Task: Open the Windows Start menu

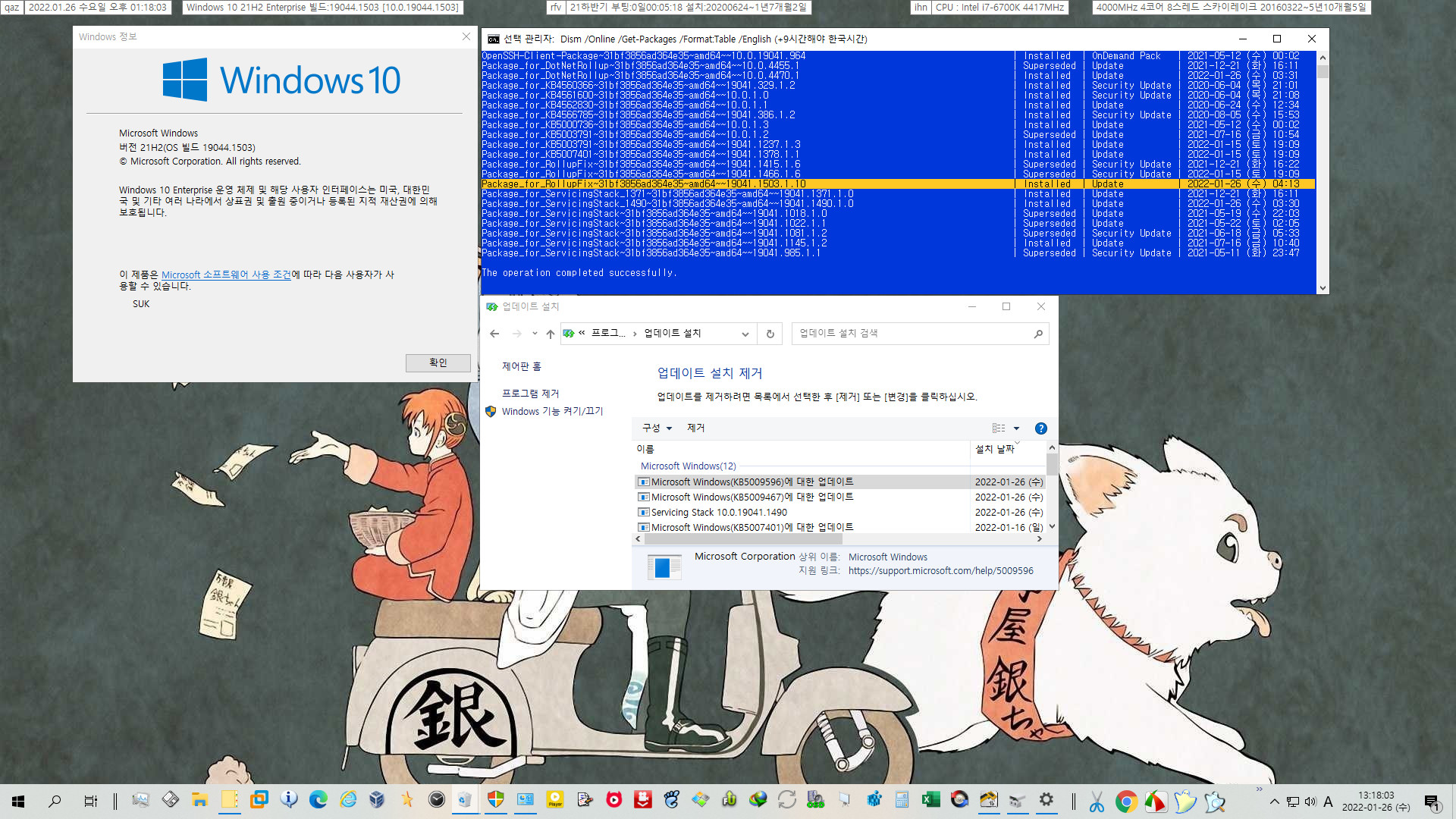Action: 18,801
